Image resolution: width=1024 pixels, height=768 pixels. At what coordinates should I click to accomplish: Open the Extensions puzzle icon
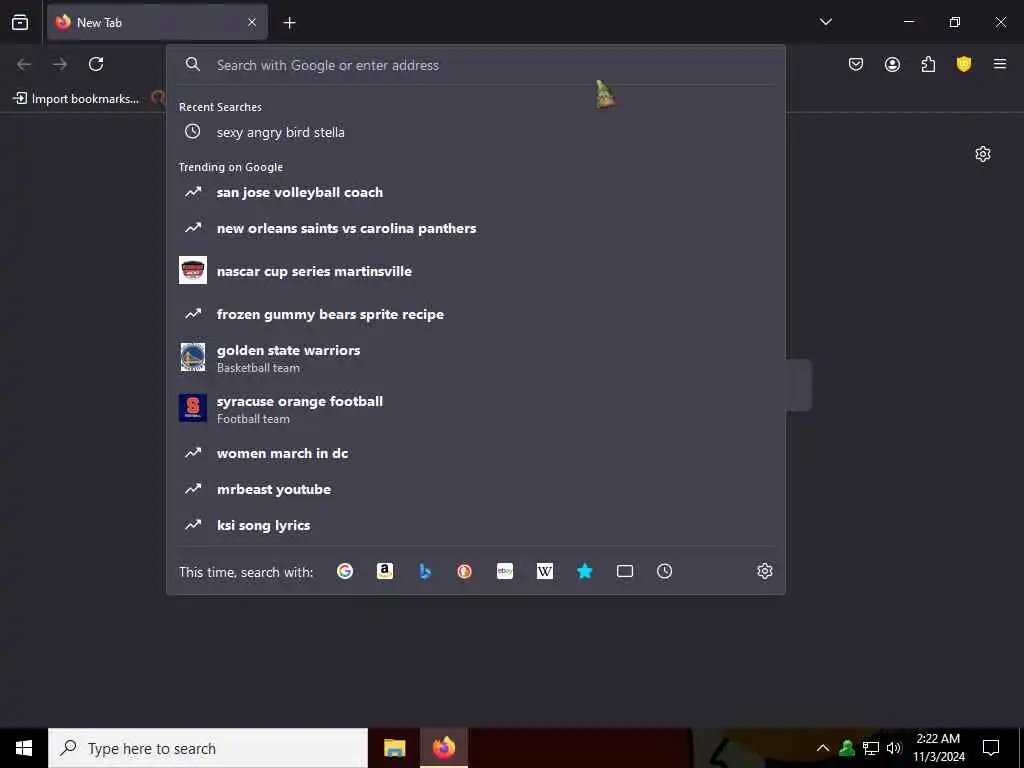click(928, 64)
